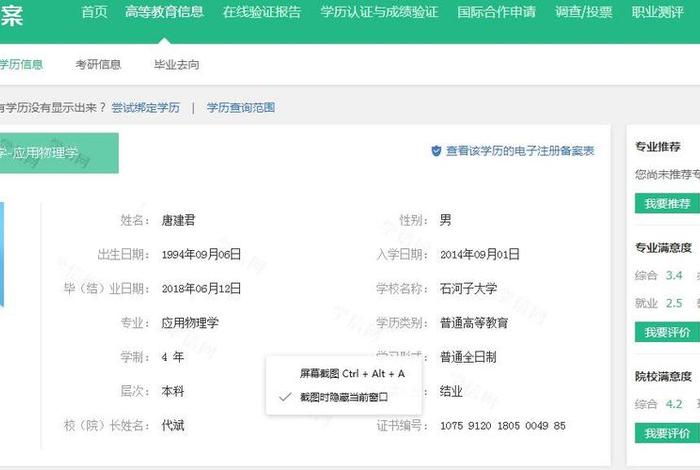This screenshot has width=700, height=470.
Task: Click the 院校满意度 heading
Action: point(663,377)
